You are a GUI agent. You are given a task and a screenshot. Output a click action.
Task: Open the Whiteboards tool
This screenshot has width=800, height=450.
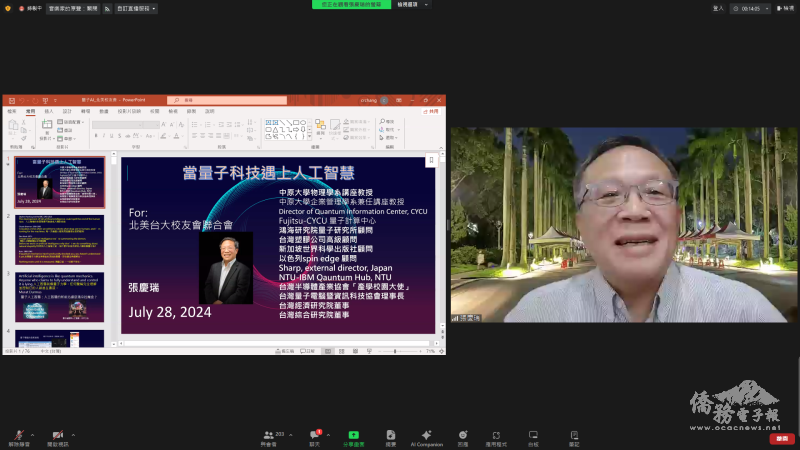click(533, 438)
